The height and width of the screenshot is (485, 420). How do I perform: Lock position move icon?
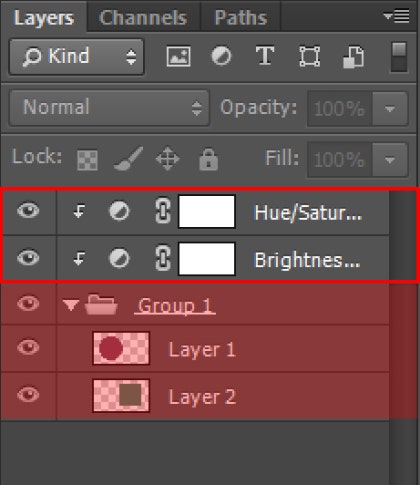pos(168,158)
